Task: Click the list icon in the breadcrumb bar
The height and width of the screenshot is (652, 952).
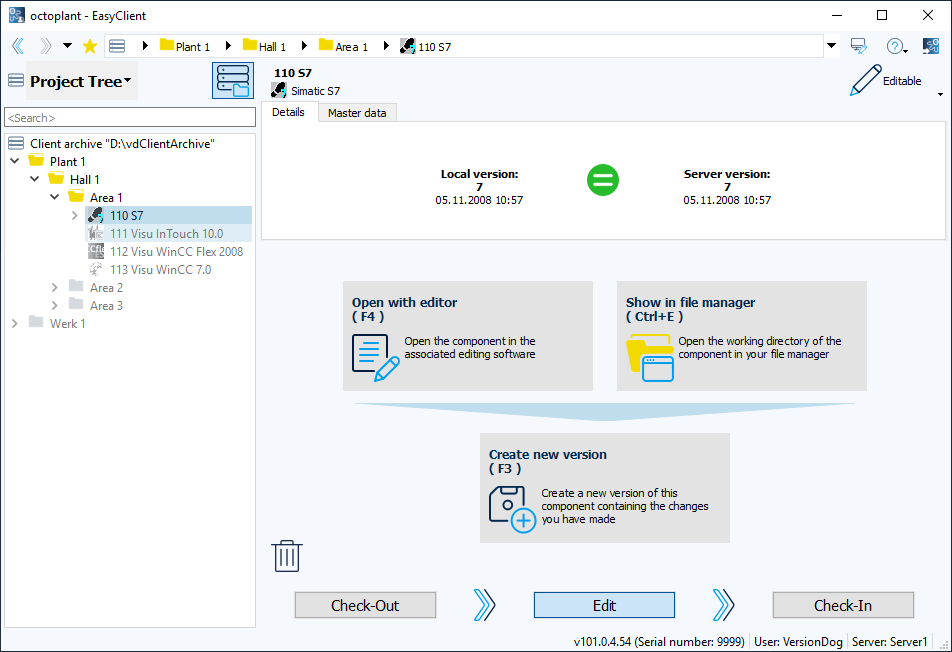Action: click(117, 45)
